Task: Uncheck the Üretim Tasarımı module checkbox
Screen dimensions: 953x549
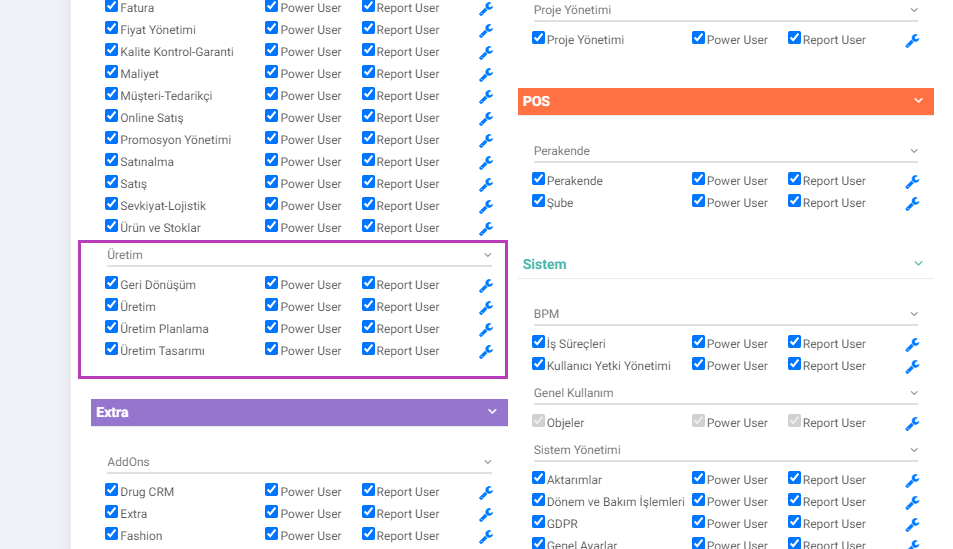Action: (x=111, y=349)
